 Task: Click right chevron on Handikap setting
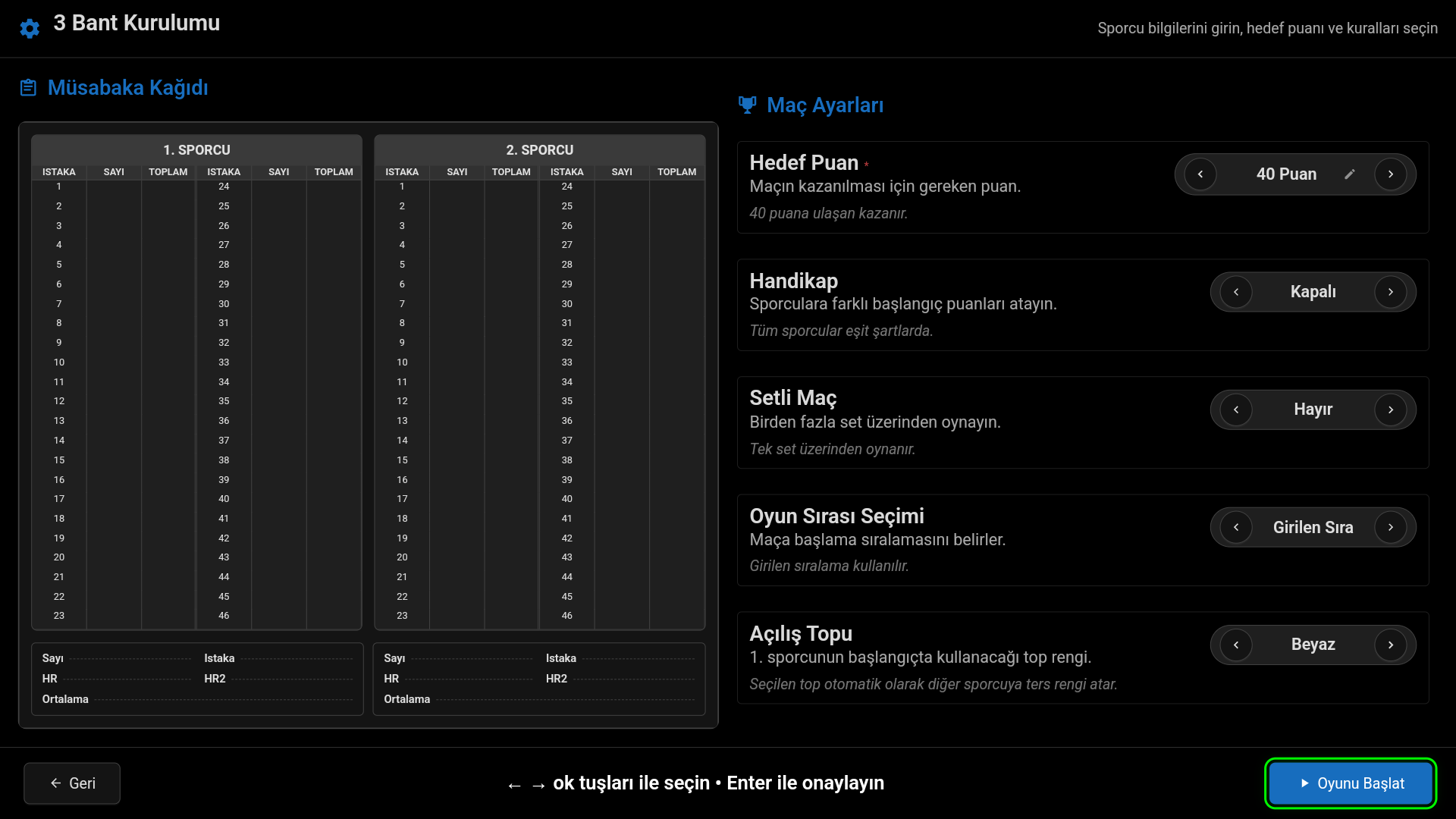(1390, 292)
